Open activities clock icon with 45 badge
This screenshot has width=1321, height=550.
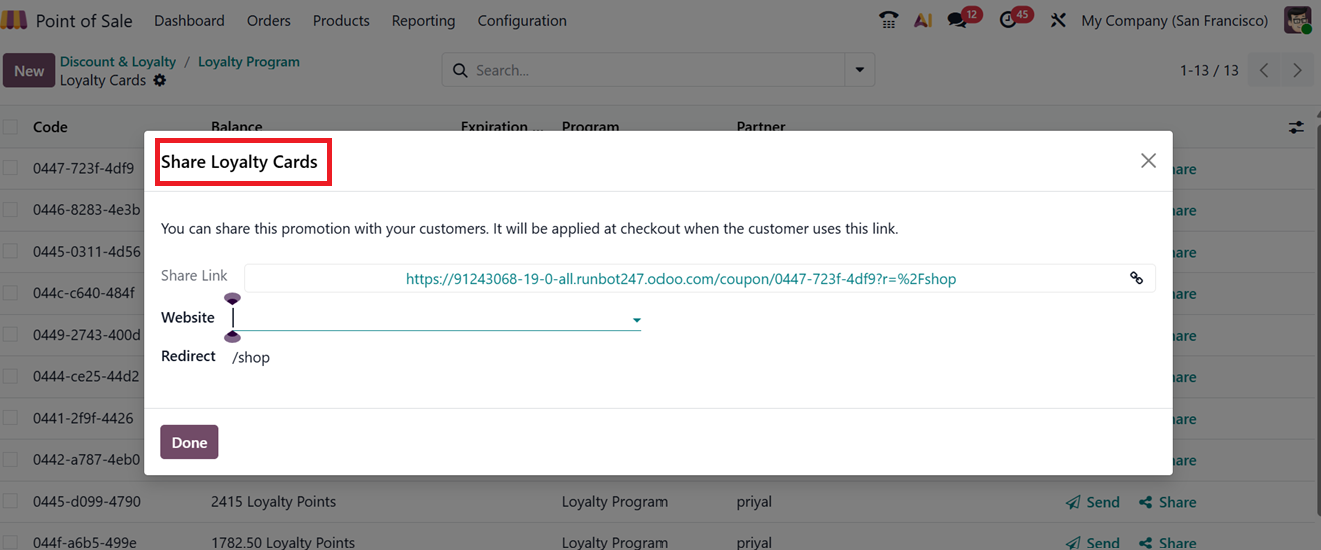tap(1009, 20)
